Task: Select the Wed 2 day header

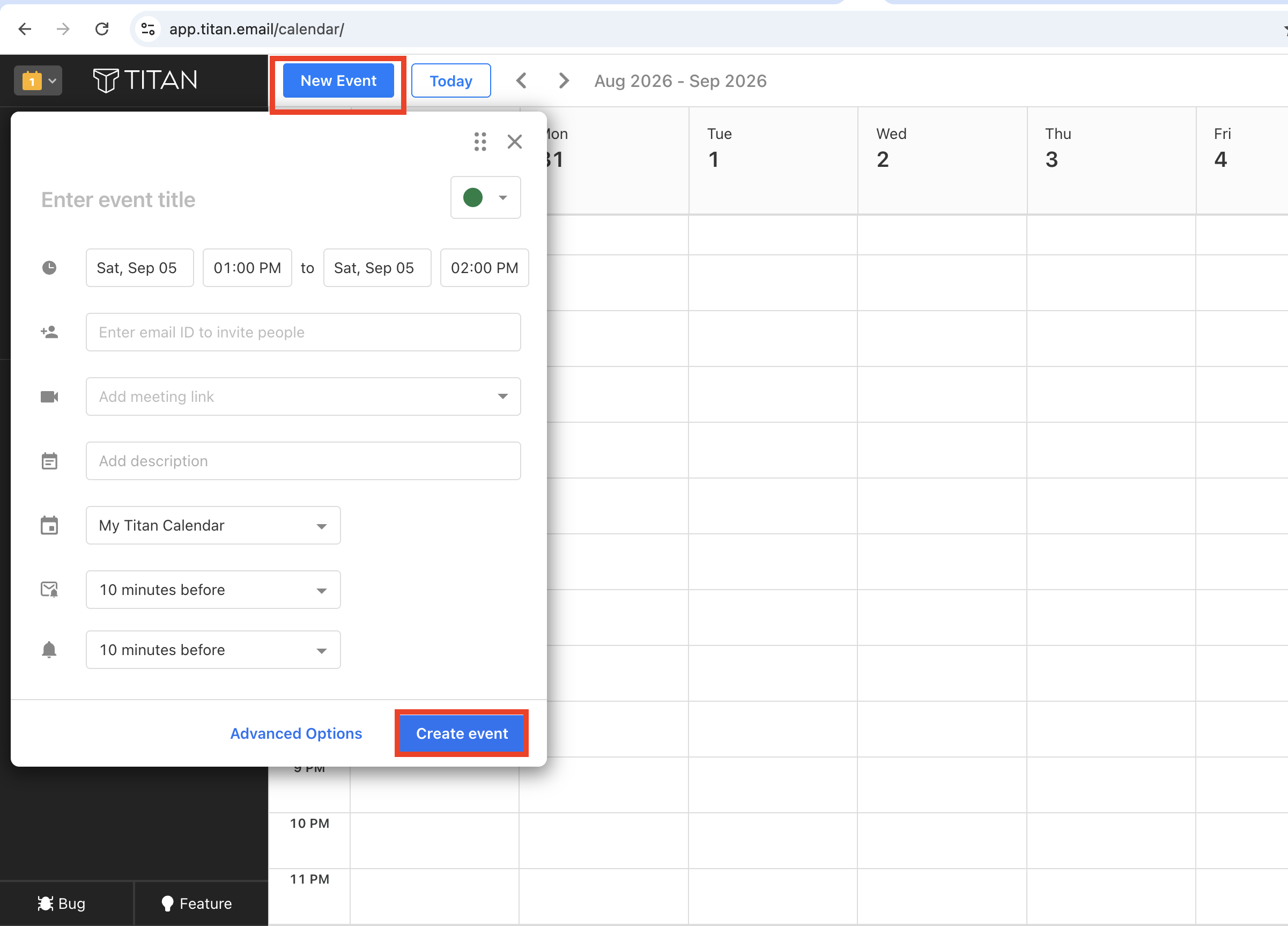Action: [943, 161]
